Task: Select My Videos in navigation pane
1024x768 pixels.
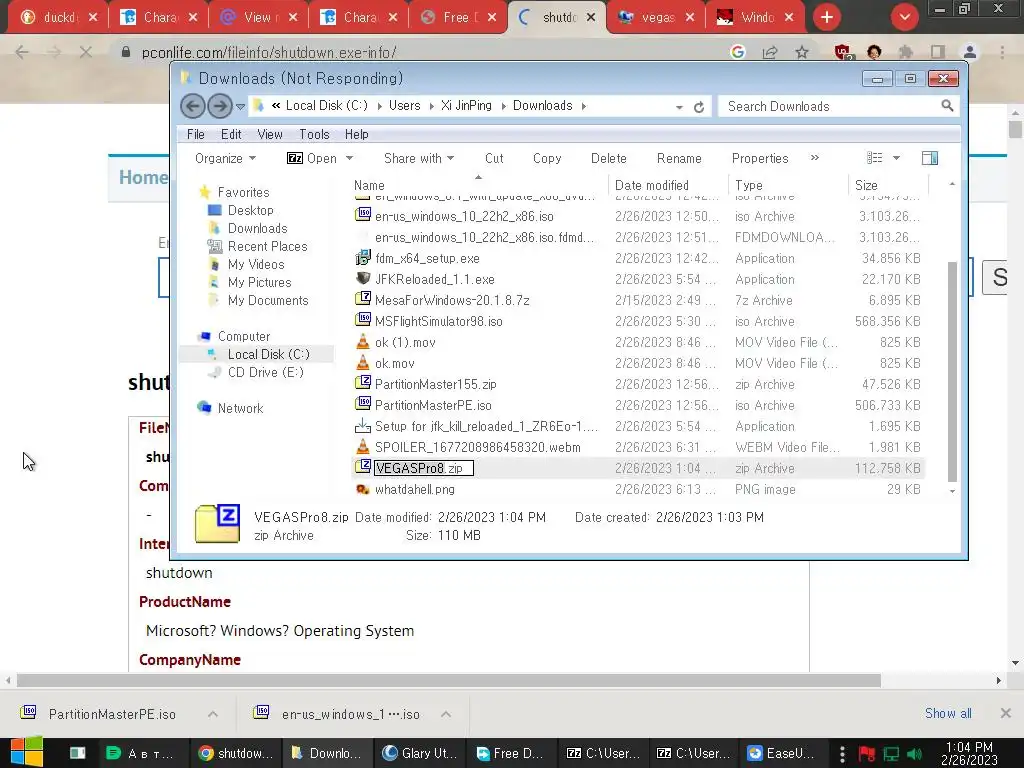Action: [x=256, y=264]
